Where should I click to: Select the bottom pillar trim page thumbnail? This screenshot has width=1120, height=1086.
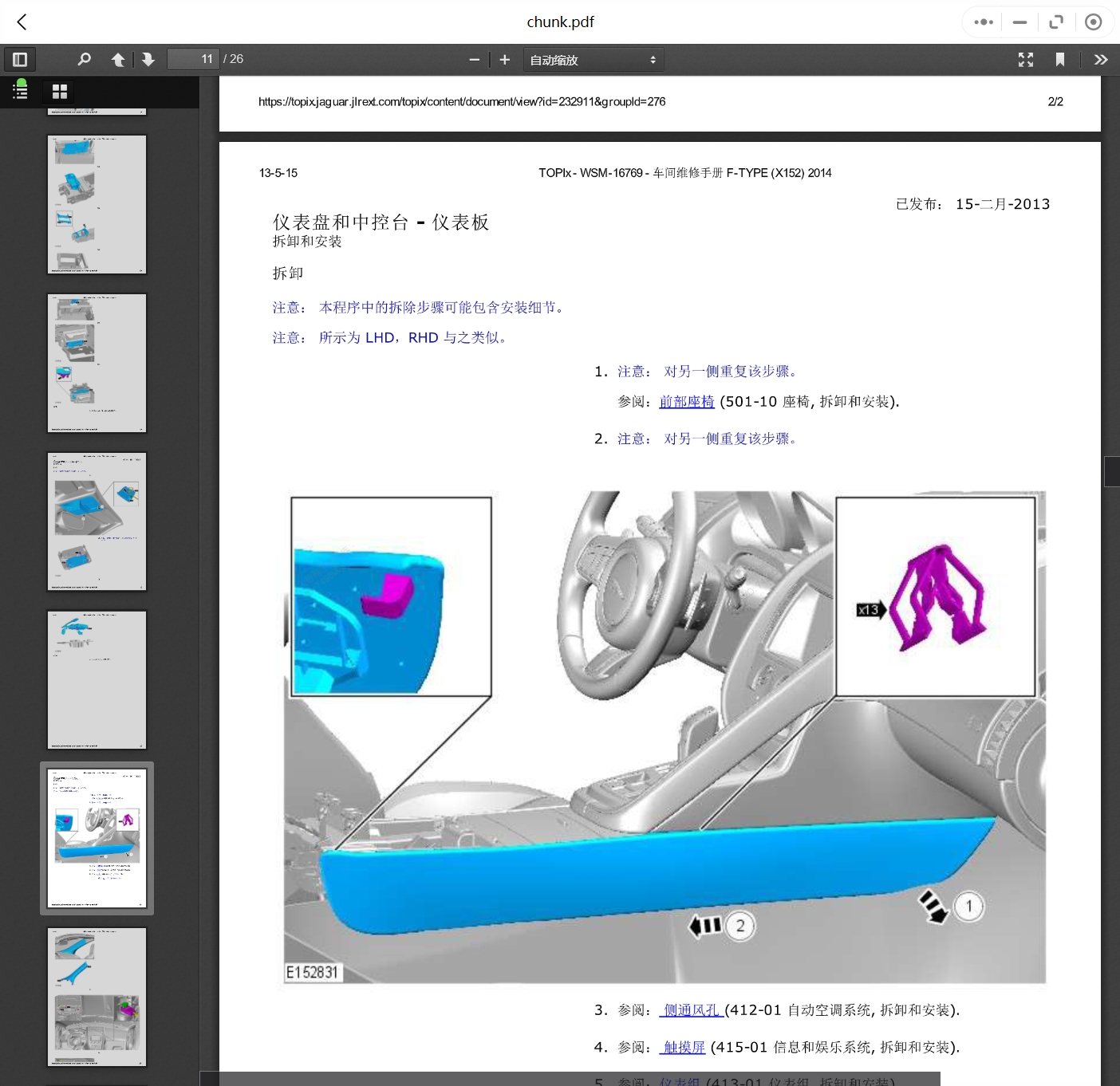tap(97, 997)
